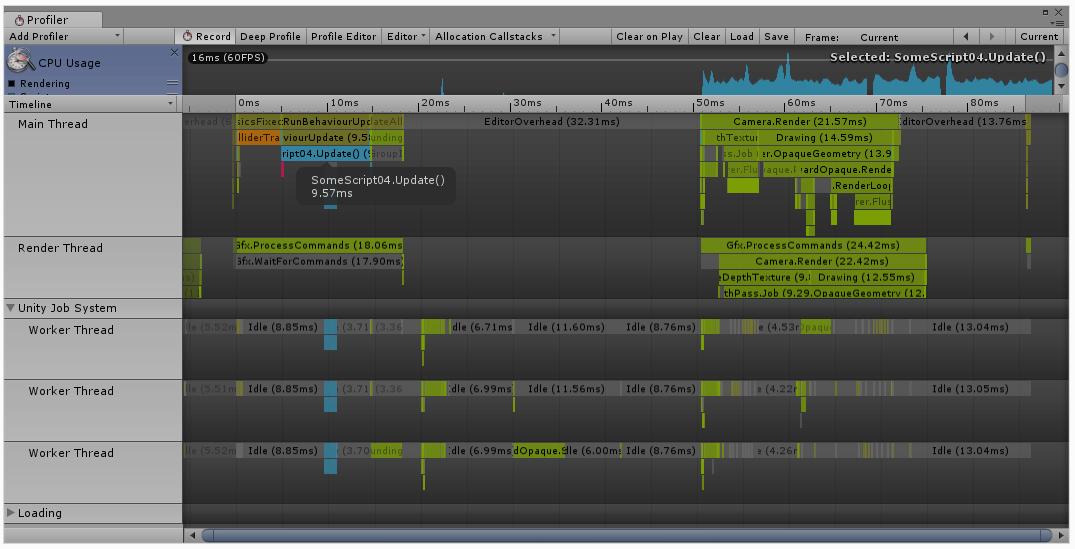Select the Idle (11.60ms) worker block
The image size is (1075, 549).
click(x=566, y=327)
